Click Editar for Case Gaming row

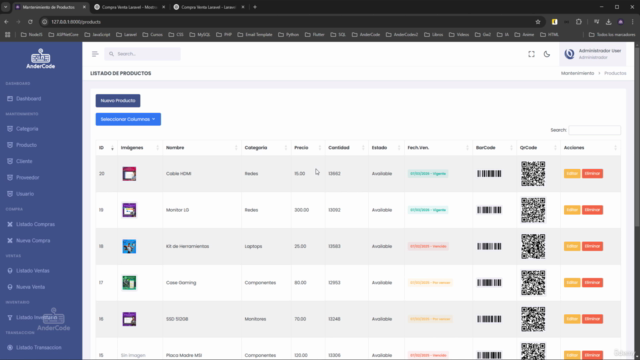(572, 282)
